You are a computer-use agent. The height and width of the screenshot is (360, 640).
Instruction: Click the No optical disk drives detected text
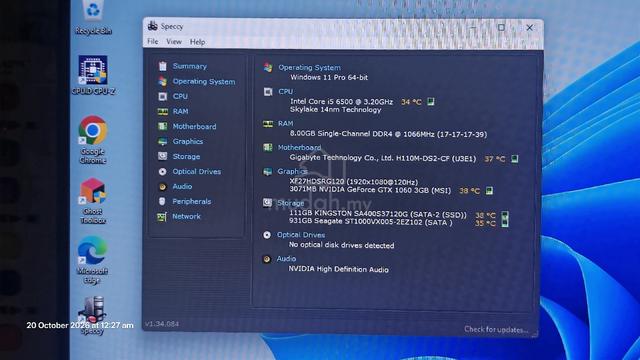[x=341, y=245]
